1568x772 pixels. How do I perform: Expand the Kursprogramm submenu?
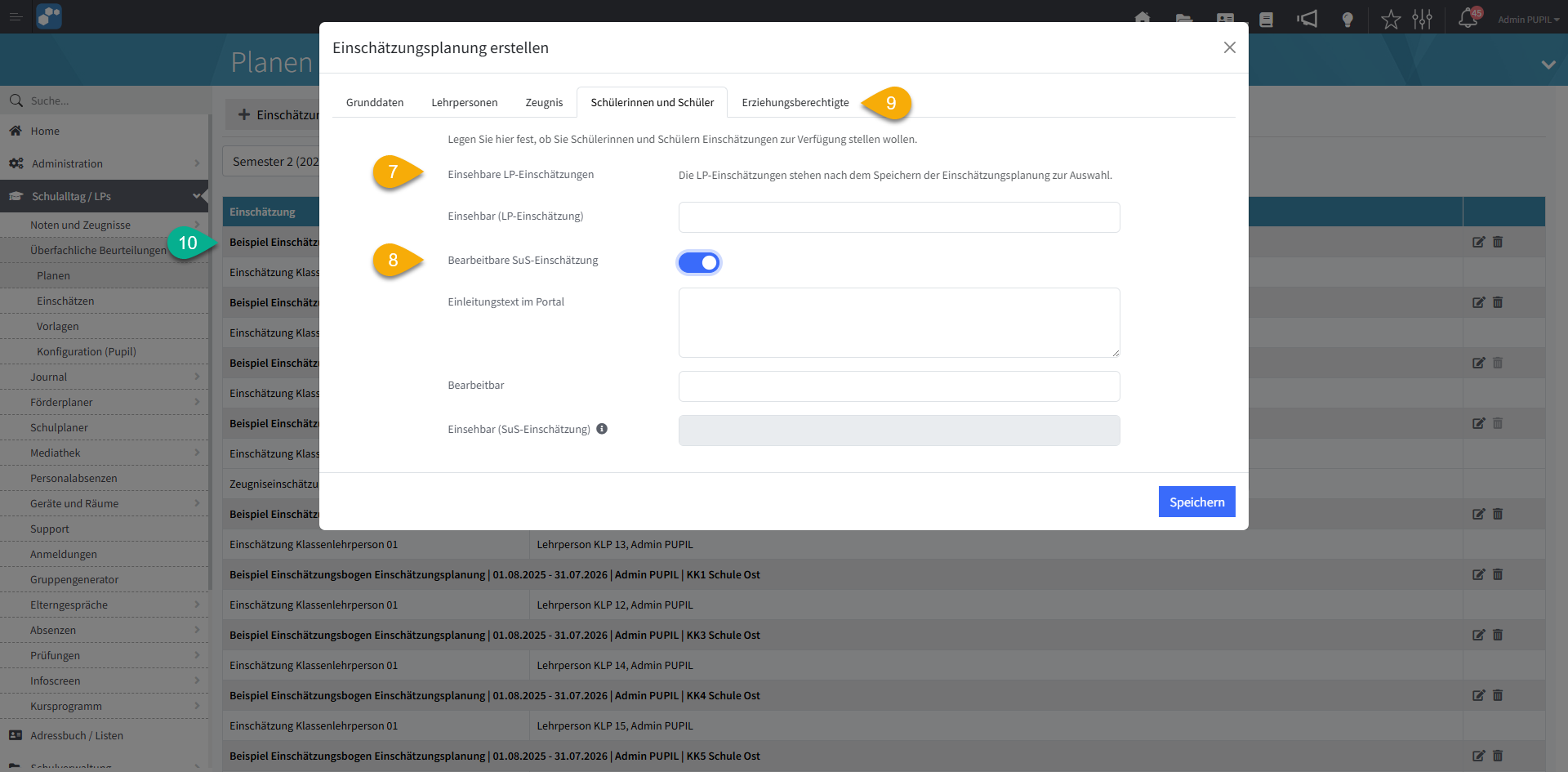coord(197,706)
